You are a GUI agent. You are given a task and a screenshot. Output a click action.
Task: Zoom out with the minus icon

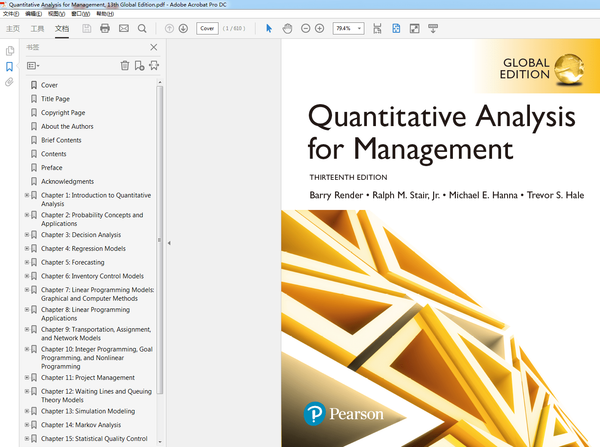[x=305, y=28]
